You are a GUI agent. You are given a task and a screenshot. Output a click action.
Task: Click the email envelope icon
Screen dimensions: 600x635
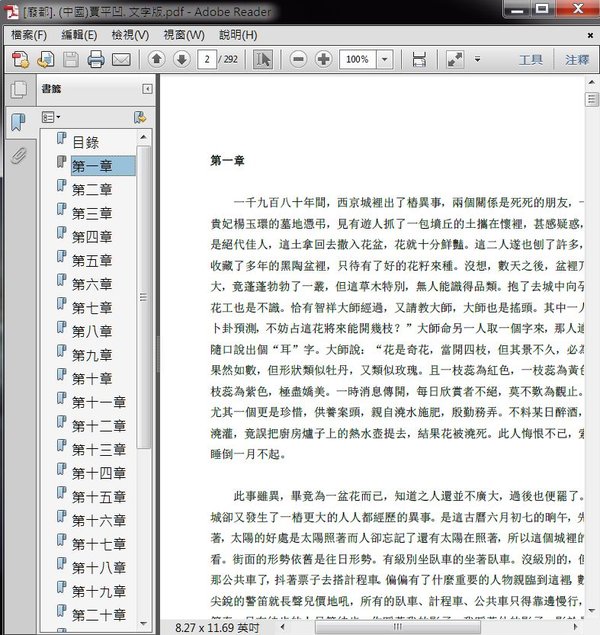(121, 60)
